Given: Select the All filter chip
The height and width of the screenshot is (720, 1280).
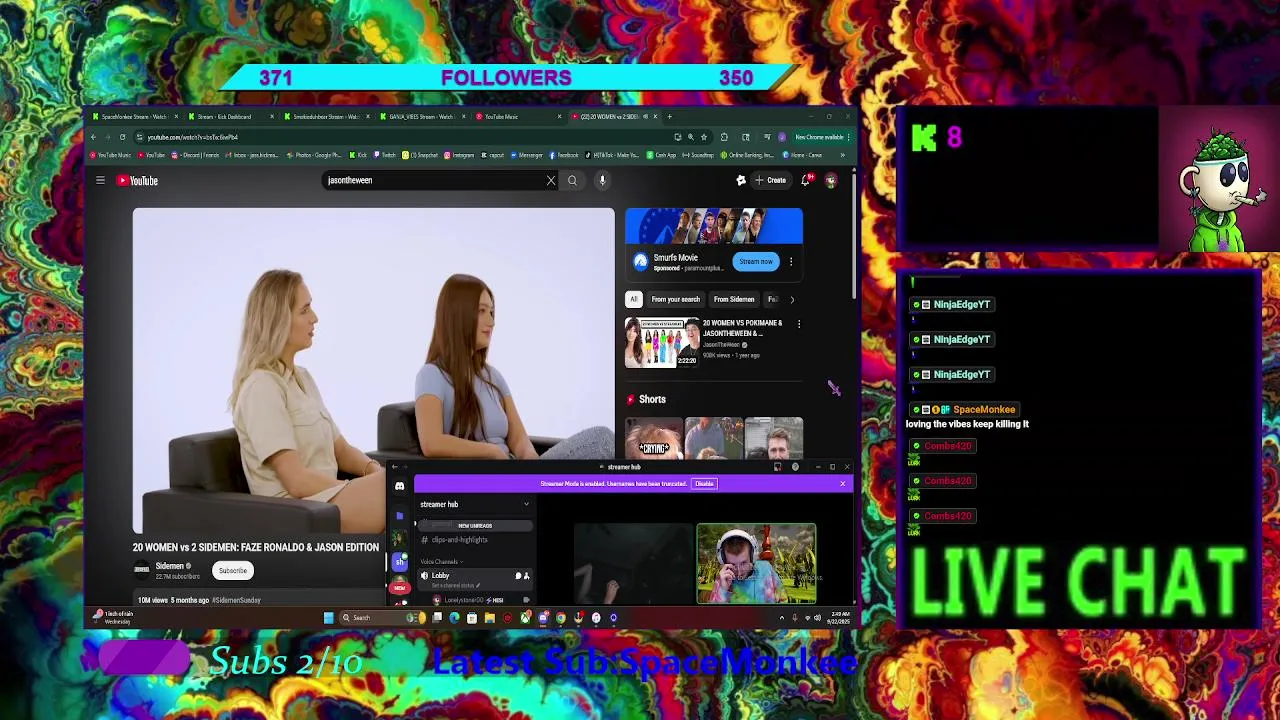Looking at the screenshot, I should 633,299.
